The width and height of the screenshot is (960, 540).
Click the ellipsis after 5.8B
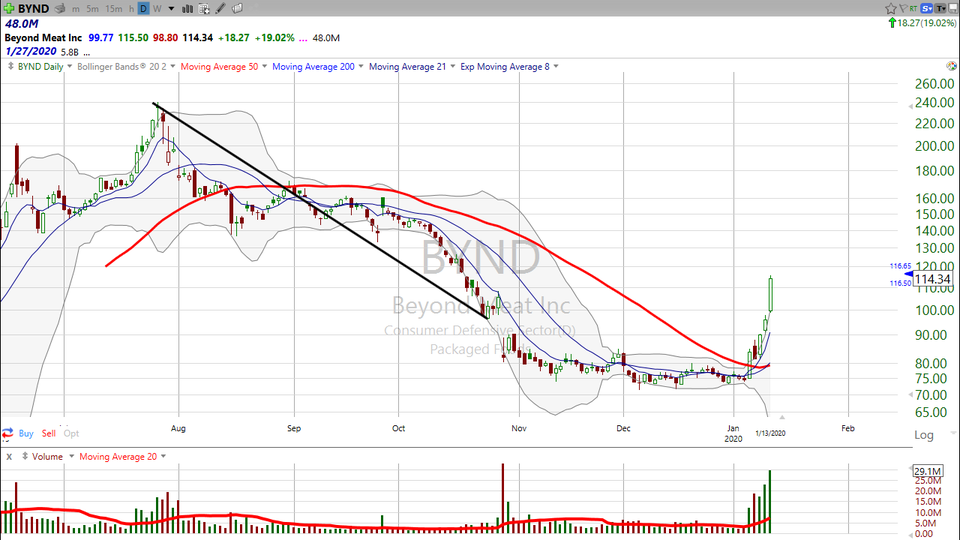87,54
